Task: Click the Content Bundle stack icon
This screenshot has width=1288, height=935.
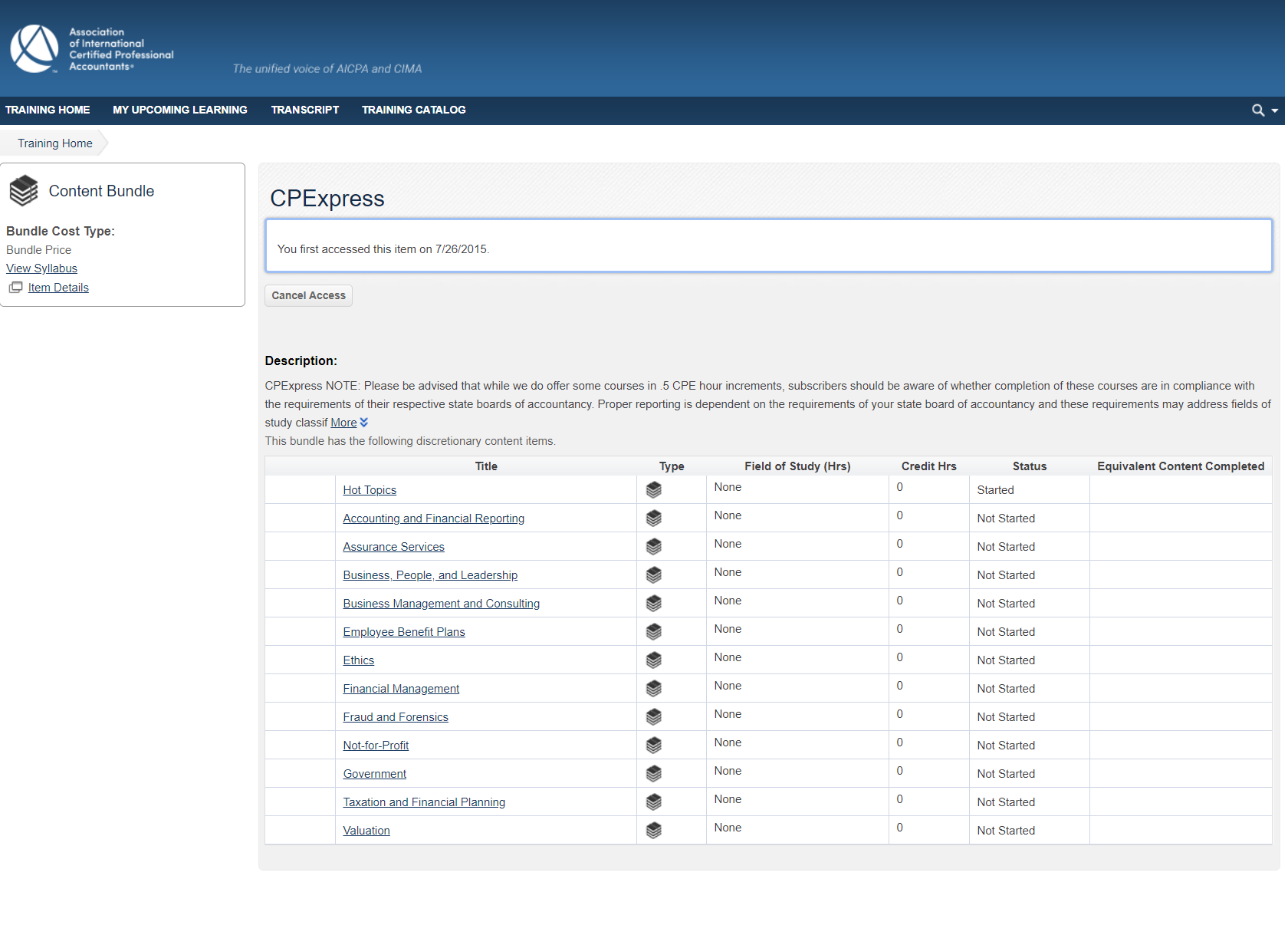Action: [23, 190]
